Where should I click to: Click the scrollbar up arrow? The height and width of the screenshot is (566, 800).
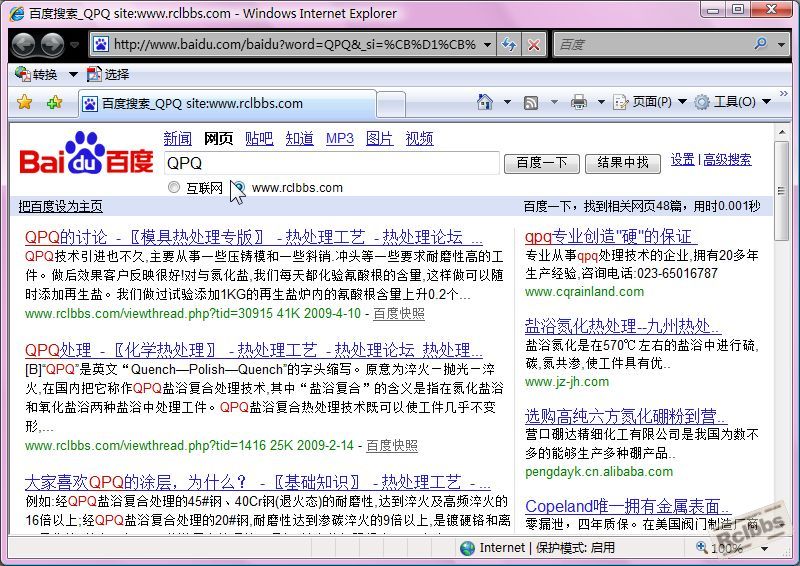click(x=781, y=133)
